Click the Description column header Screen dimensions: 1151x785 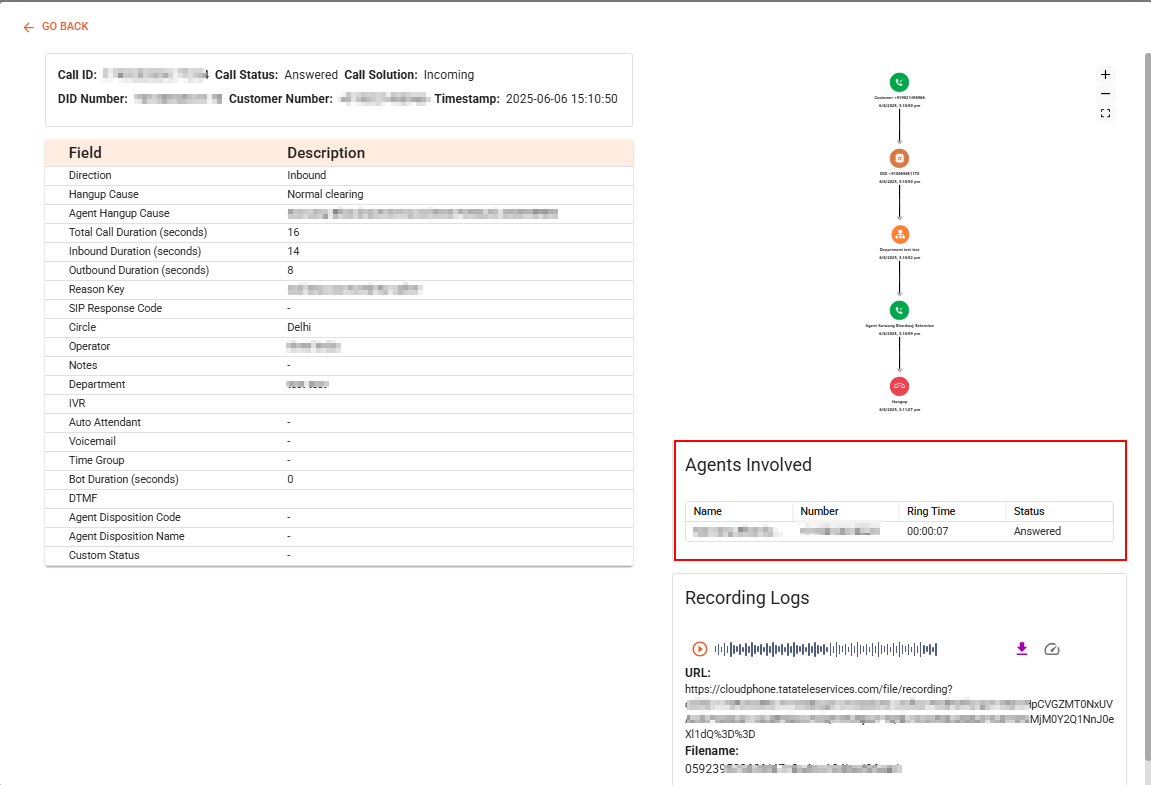coord(326,153)
